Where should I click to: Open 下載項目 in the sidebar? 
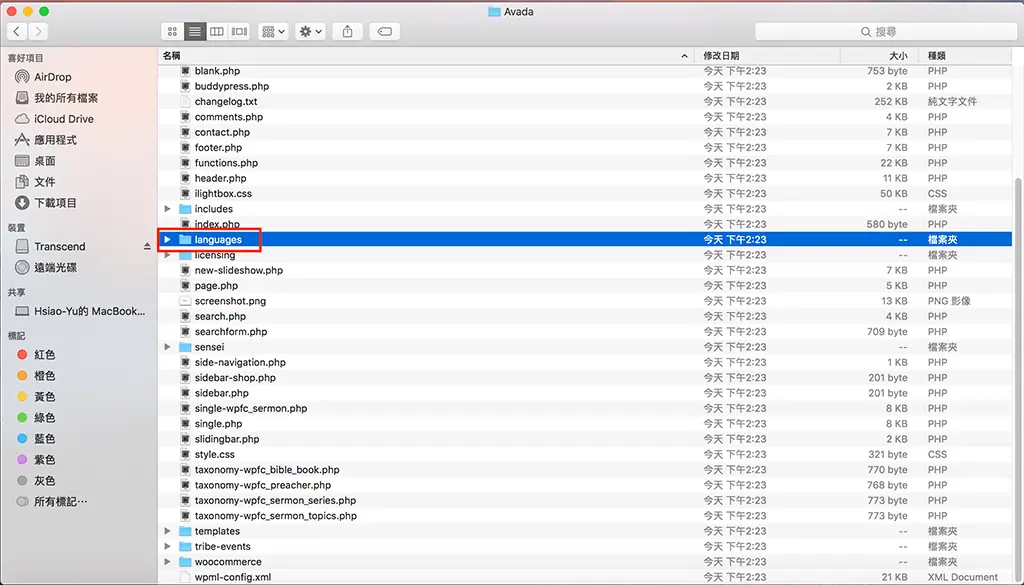click(45, 203)
